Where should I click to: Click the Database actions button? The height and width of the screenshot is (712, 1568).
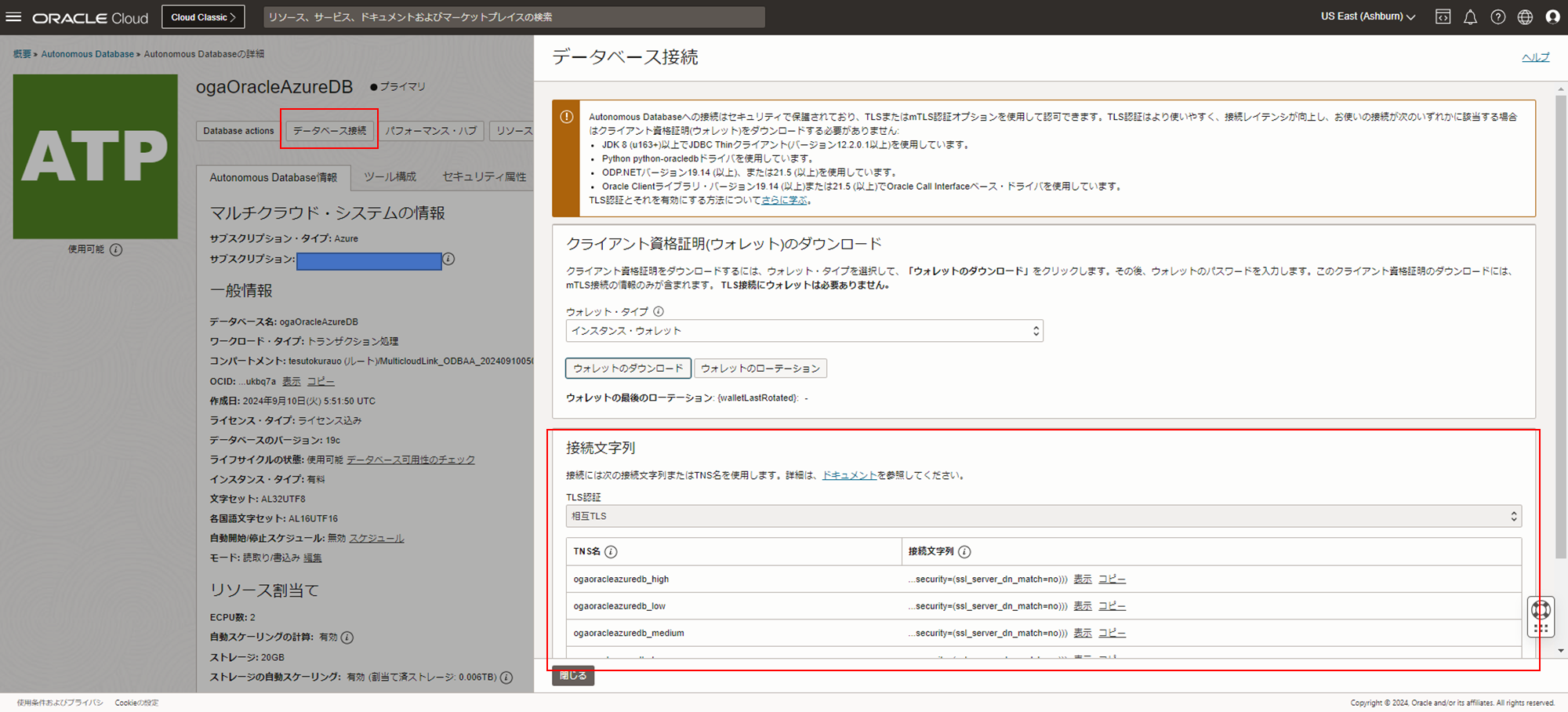tap(238, 131)
